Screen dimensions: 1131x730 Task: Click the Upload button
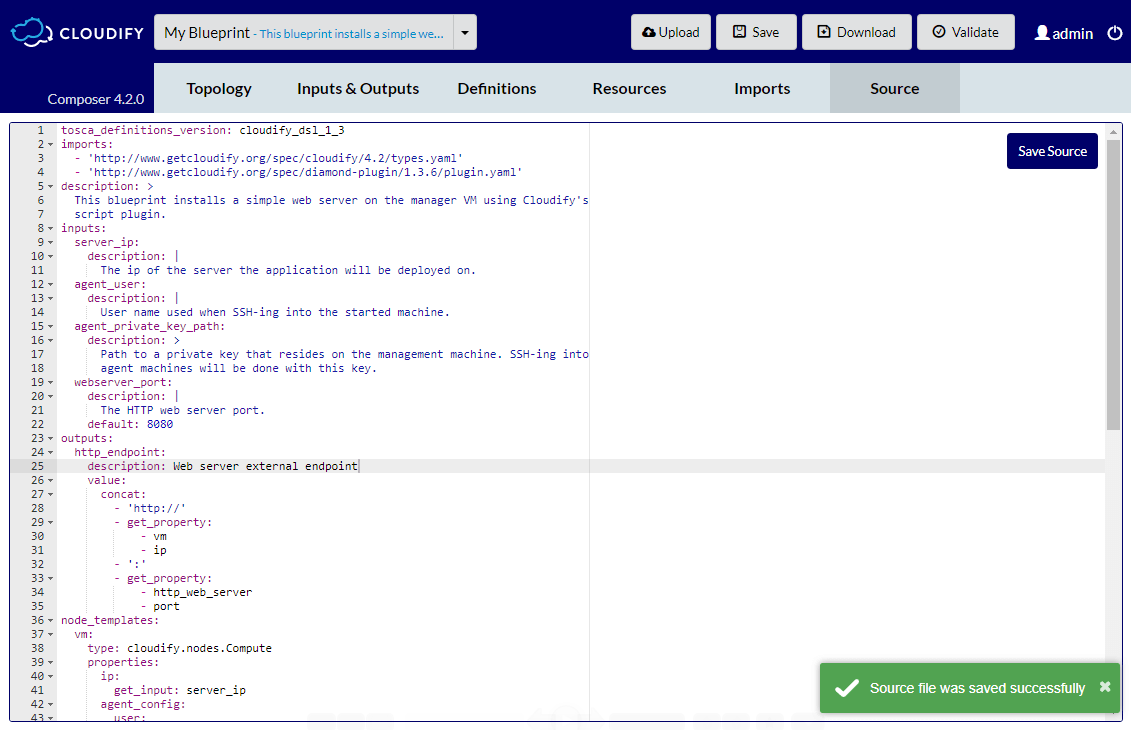671,32
